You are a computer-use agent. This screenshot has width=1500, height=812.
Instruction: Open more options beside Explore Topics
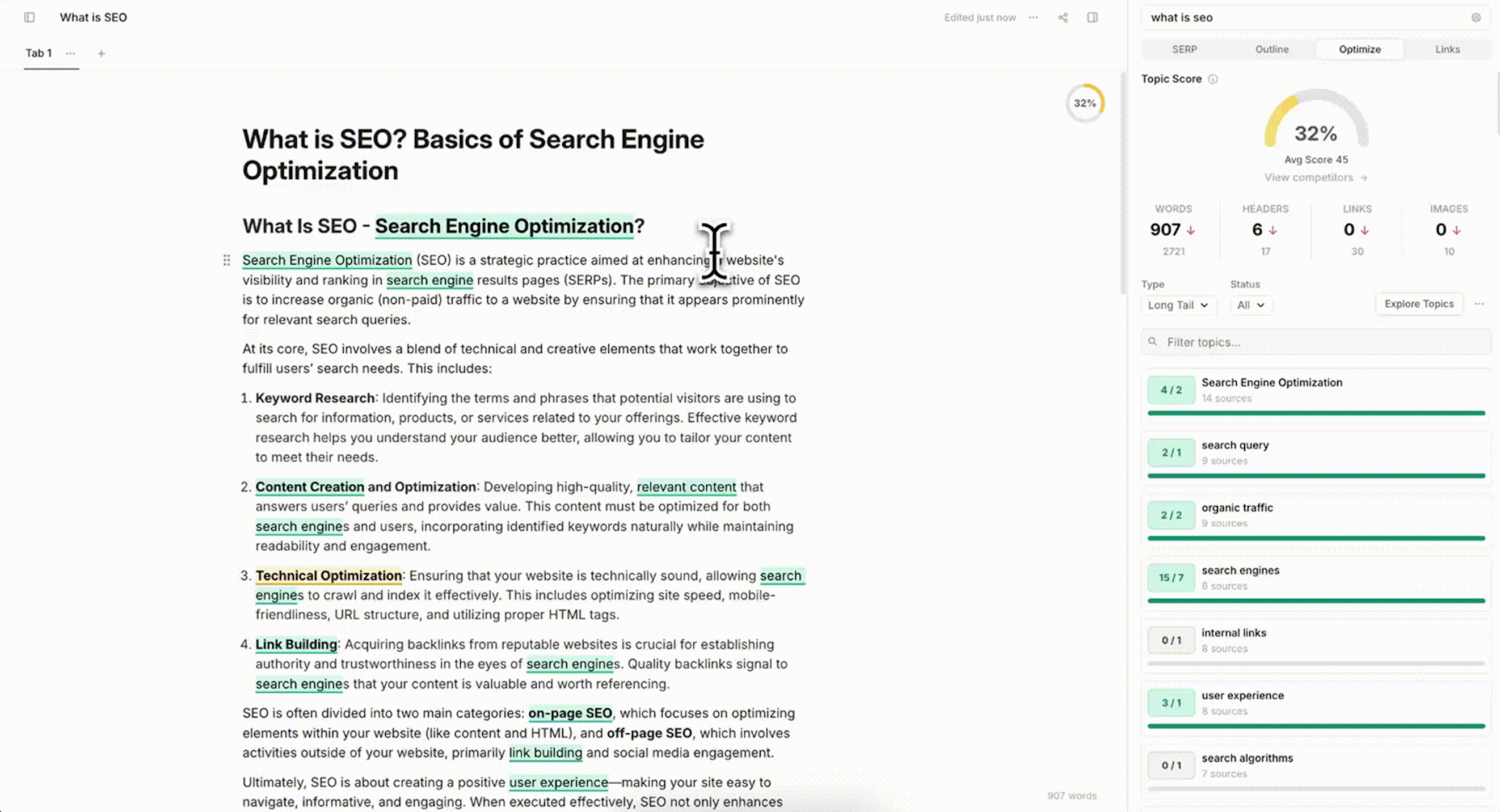coord(1479,304)
